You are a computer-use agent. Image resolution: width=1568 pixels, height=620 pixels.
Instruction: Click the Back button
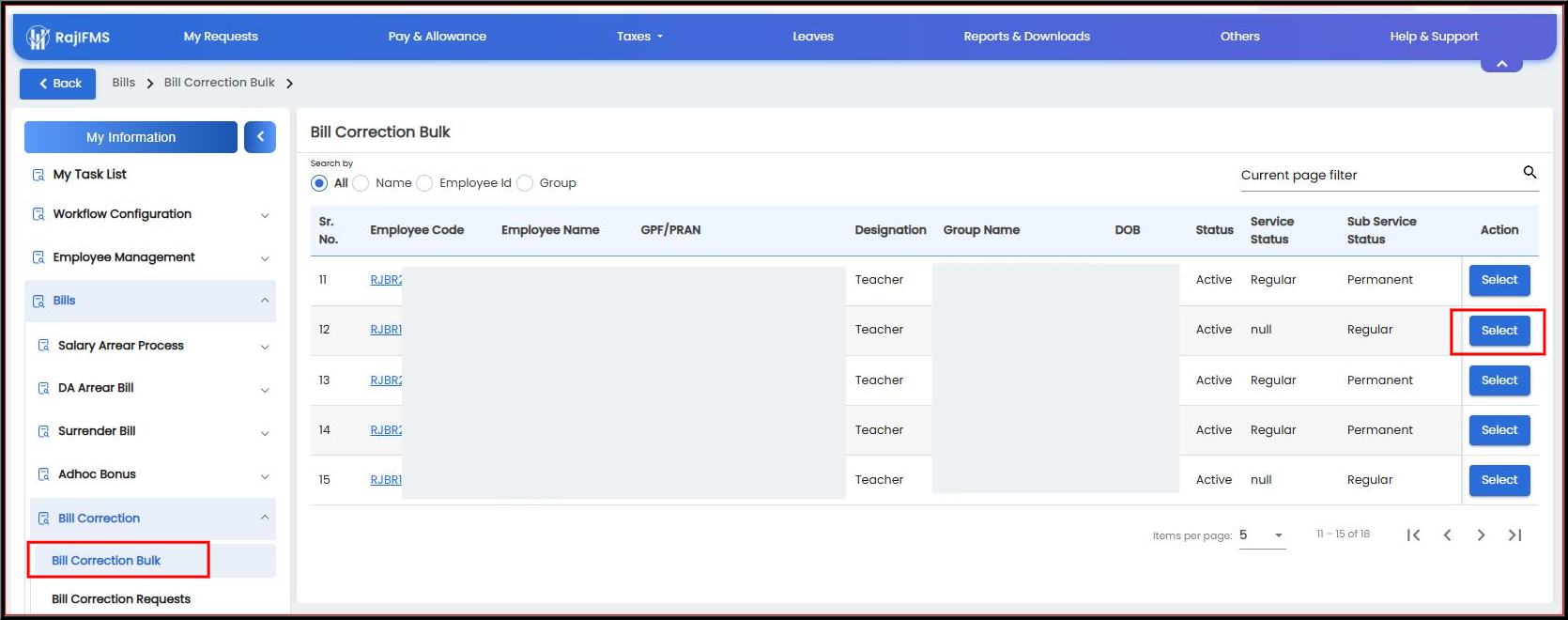point(58,84)
